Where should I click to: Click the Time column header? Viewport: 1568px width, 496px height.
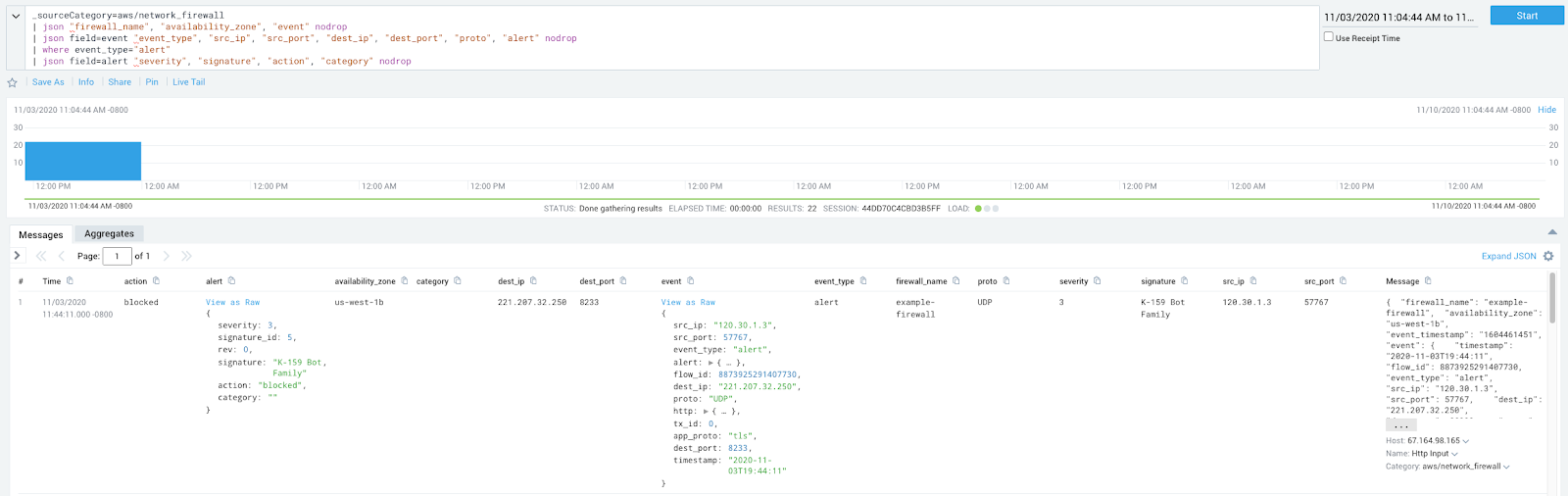[x=51, y=281]
